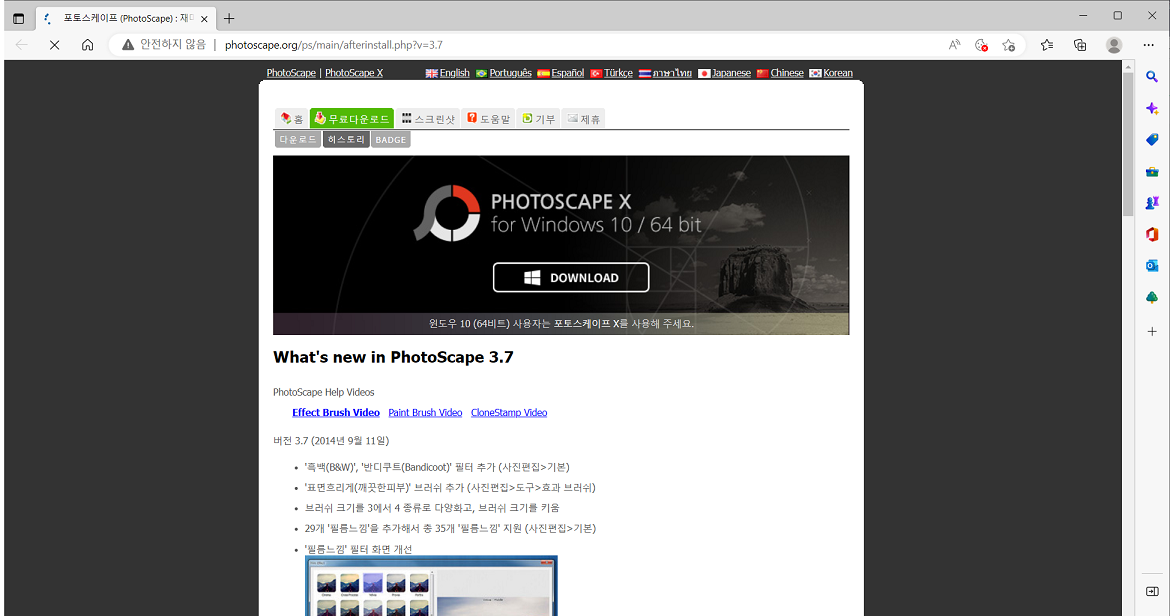The height and width of the screenshot is (616, 1170).
Task: Stop loading the page
Action: 54,45
